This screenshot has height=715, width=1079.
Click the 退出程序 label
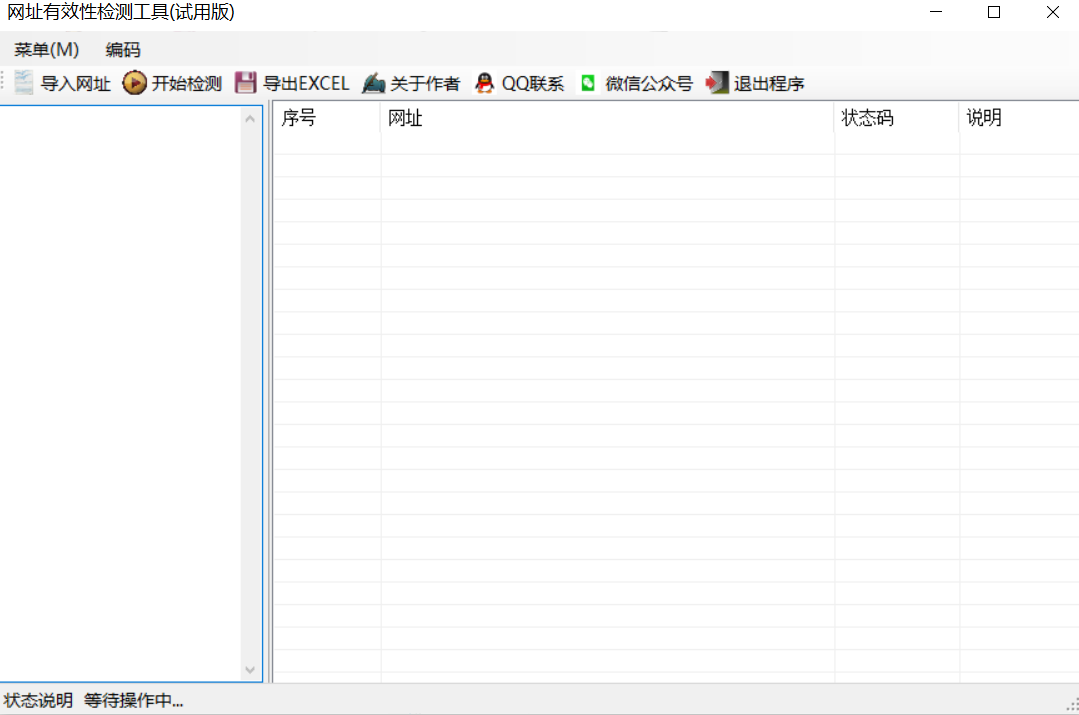pos(769,84)
